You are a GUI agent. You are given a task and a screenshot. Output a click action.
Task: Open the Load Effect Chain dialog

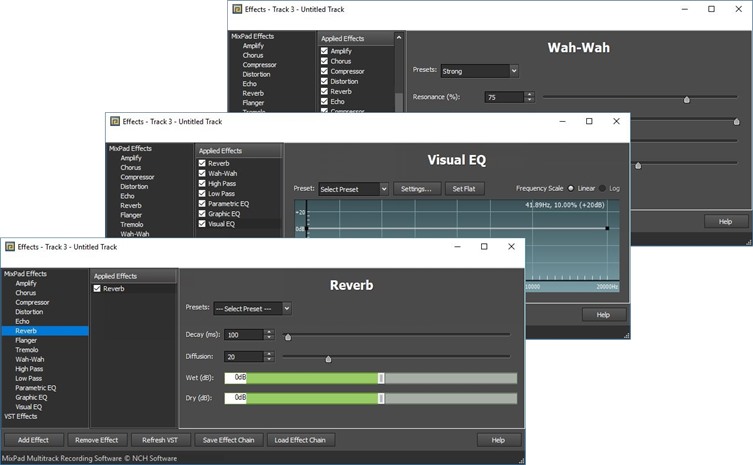pyautogui.click(x=300, y=440)
